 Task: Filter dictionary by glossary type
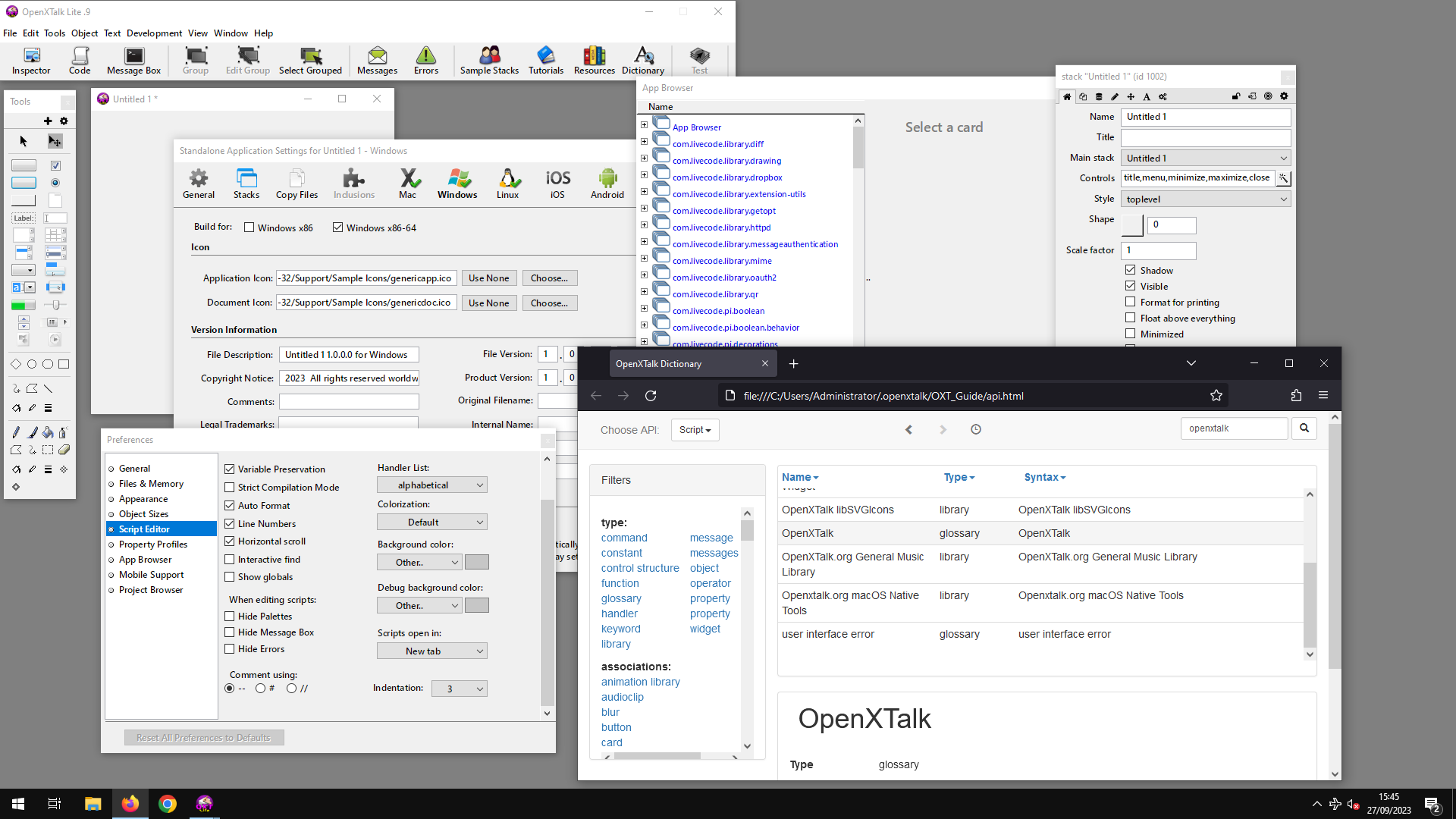pos(621,598)
